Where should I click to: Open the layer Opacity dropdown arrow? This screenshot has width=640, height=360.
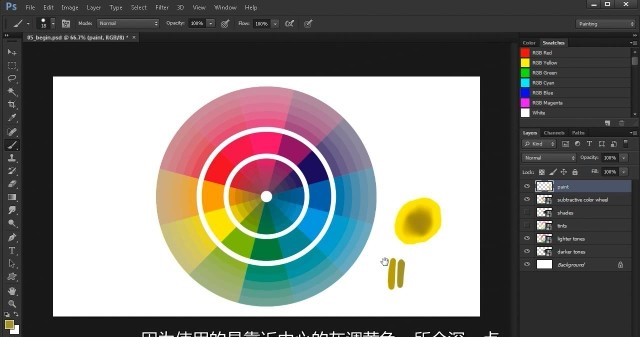[x=624, y=158]
